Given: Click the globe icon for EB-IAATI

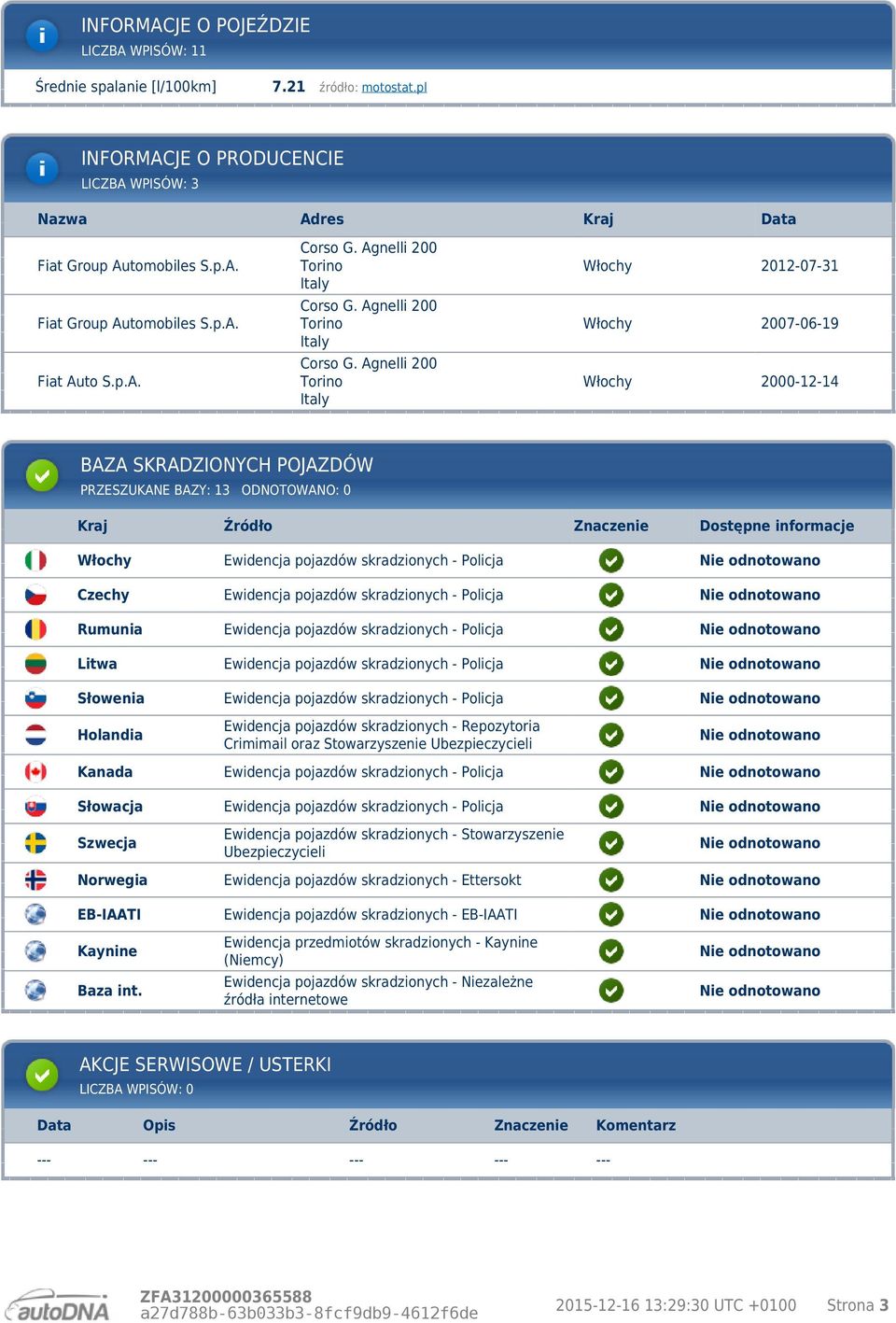Looking at the screenshot, I should point(35,914).
